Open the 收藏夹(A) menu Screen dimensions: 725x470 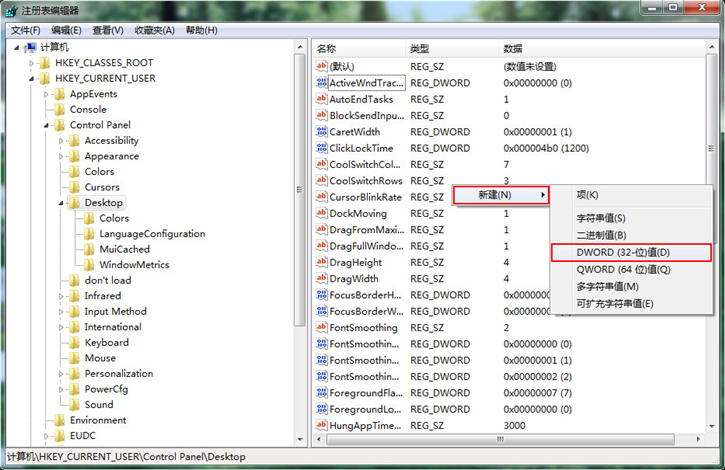154,30
